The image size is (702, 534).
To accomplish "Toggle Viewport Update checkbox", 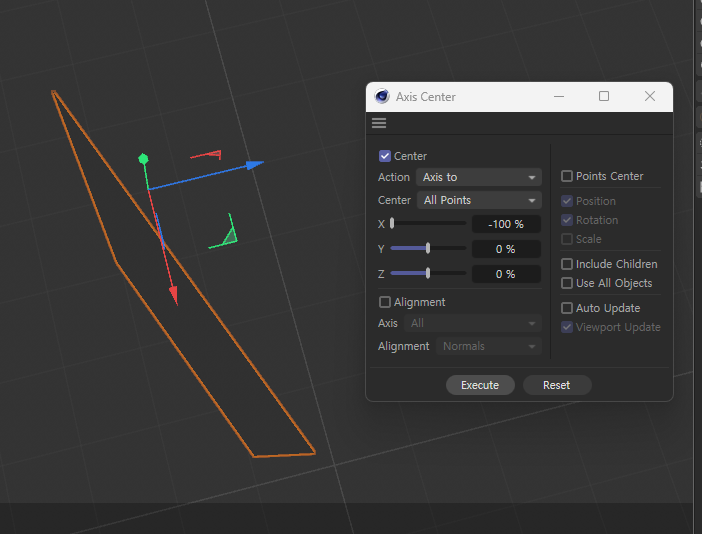I will 567,327.
